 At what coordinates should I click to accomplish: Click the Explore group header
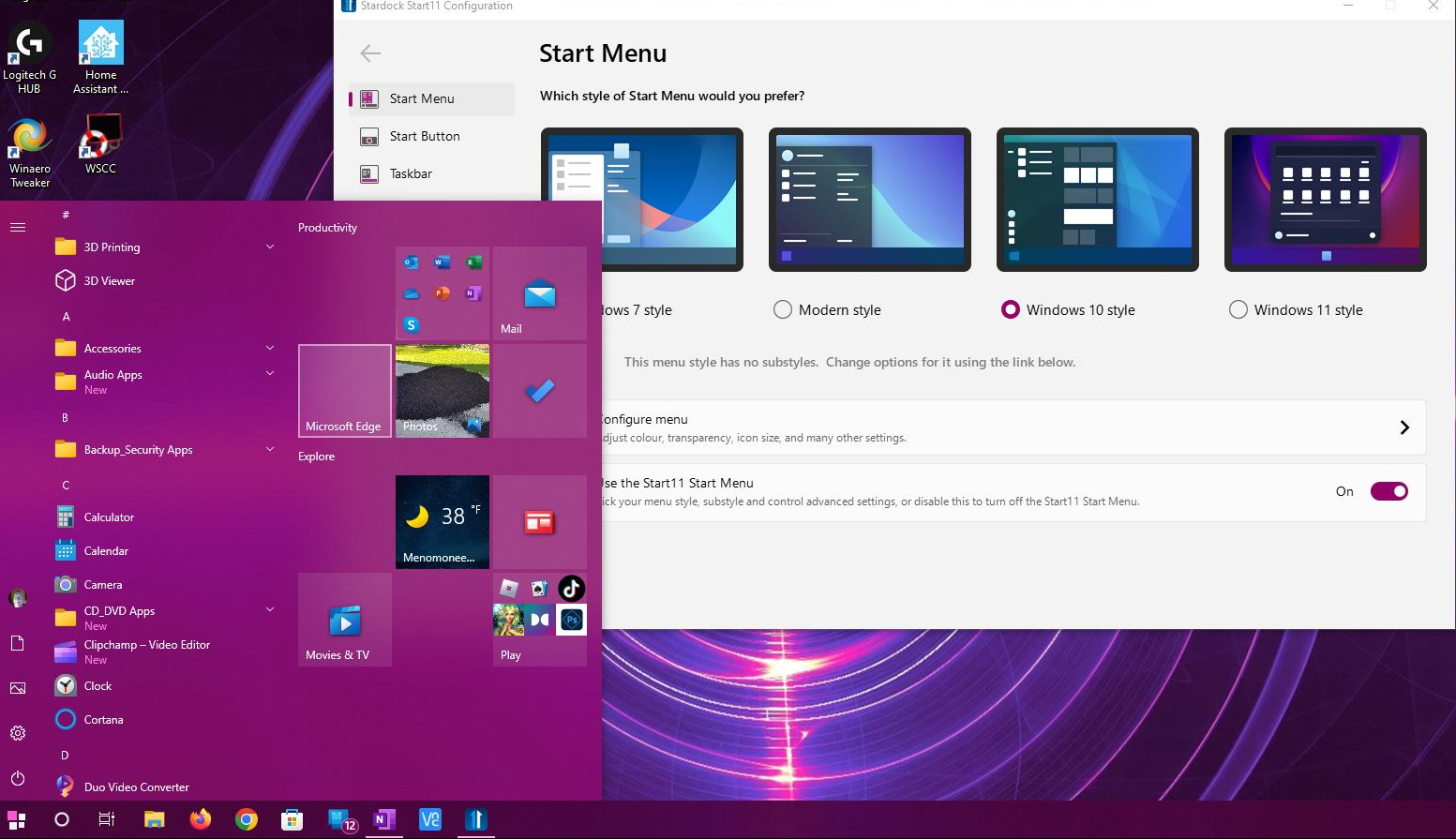point(316,457)
